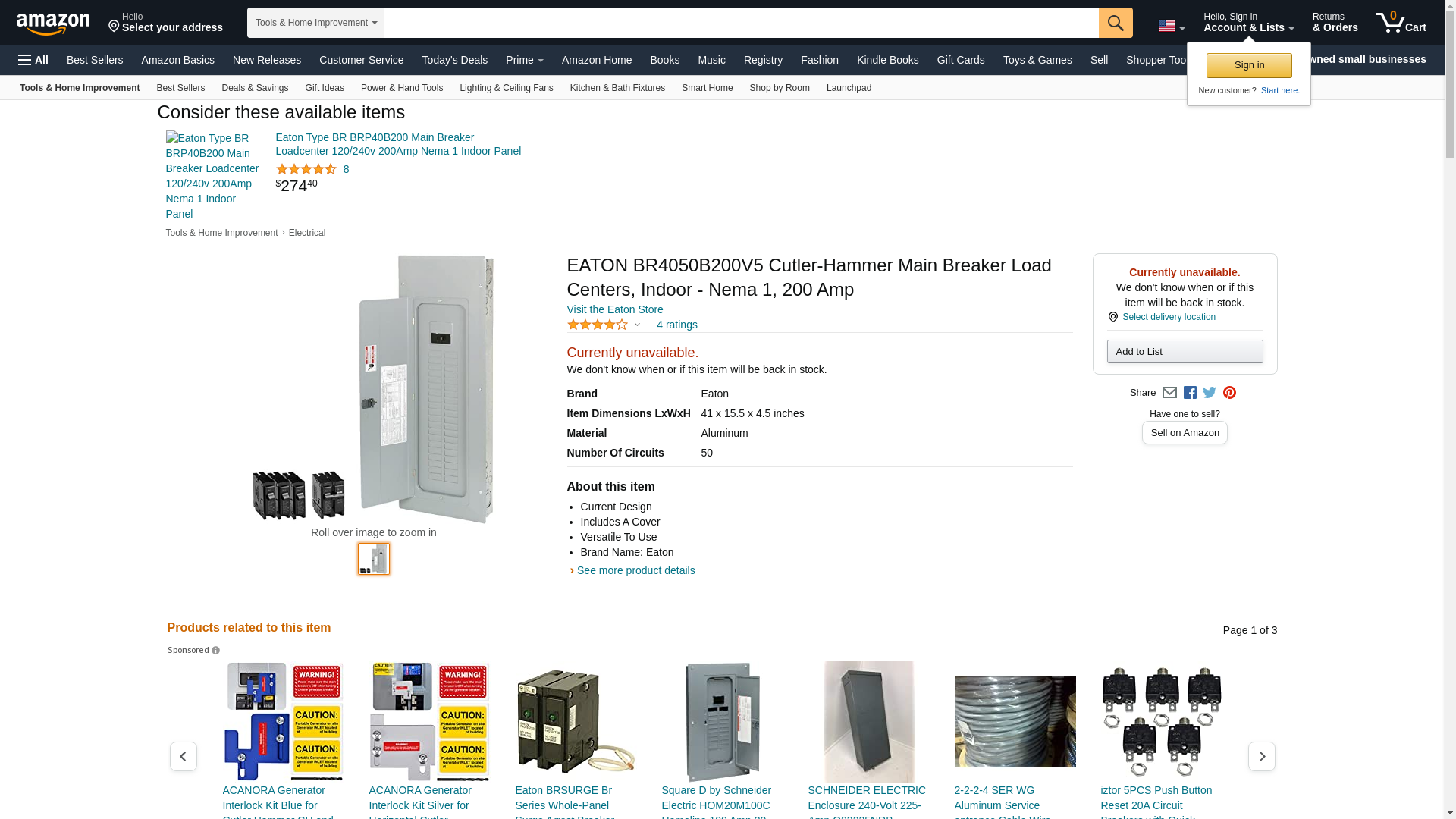Share product on Facebook icon
This screenshot has width=1456, height=819.
point(1190,393)
